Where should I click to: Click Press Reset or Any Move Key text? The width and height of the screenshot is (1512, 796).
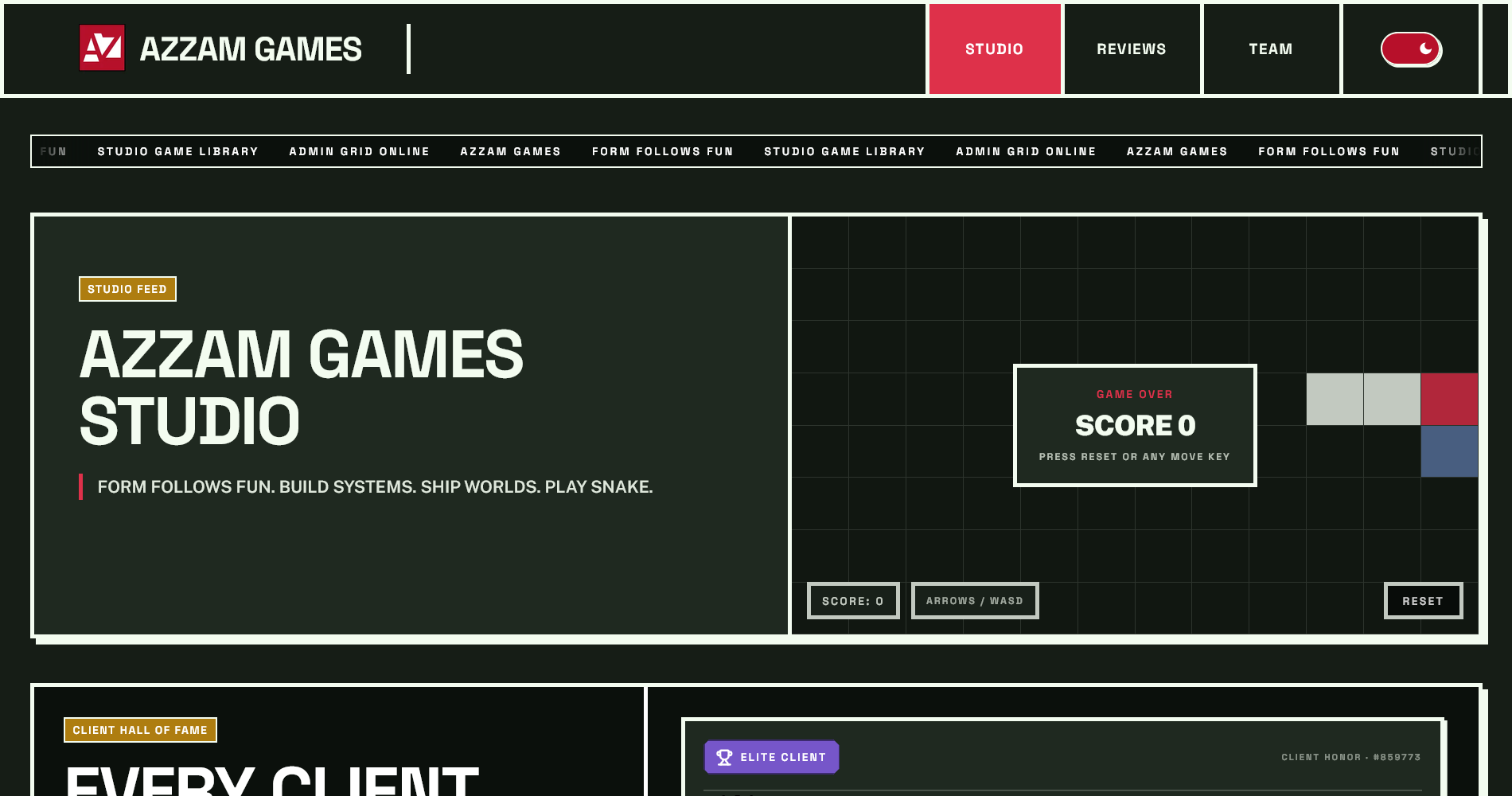[1135, 457]
